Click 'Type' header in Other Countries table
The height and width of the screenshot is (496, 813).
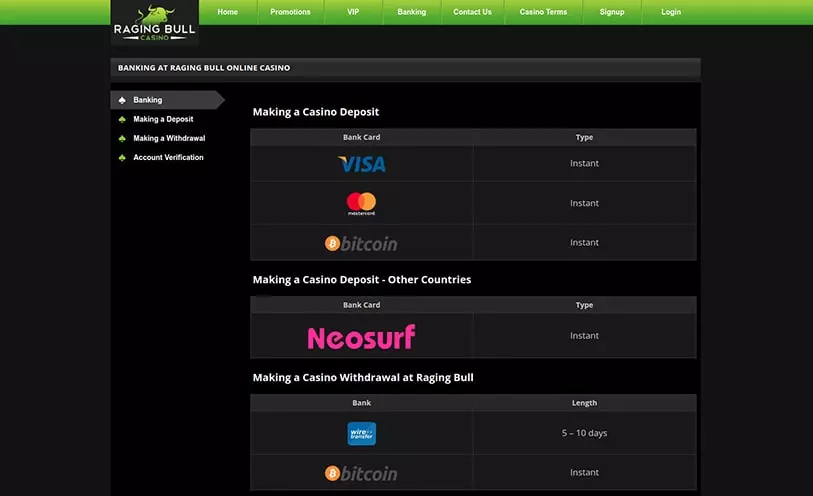click(x=584, y=305)
